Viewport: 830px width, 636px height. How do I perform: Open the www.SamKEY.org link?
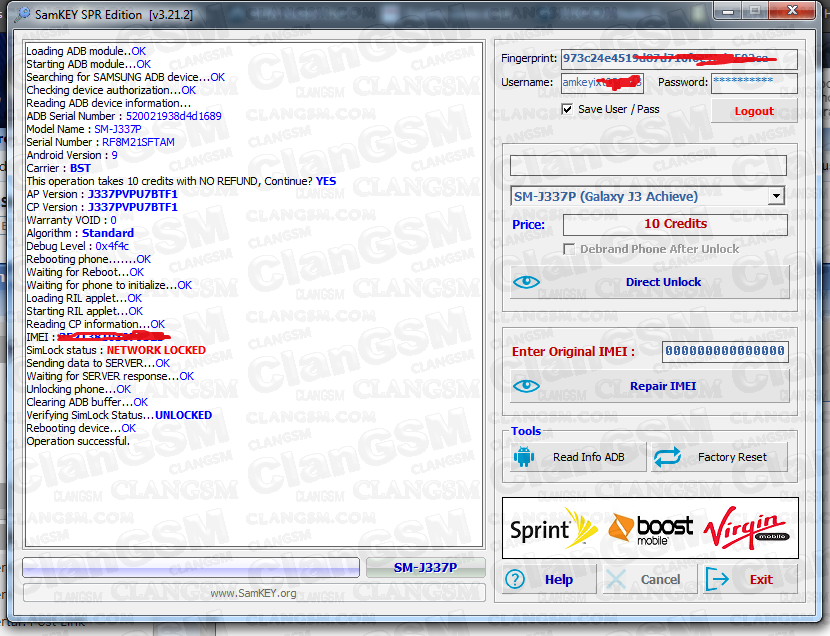(x=254, y=593)
